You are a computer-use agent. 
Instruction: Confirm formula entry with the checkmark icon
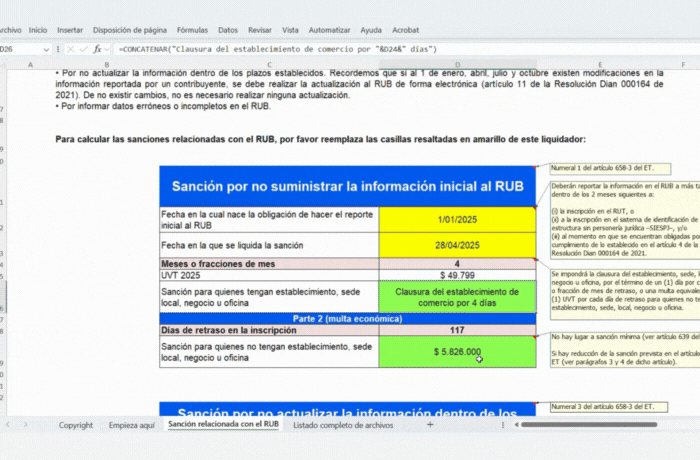pos(83,49)
